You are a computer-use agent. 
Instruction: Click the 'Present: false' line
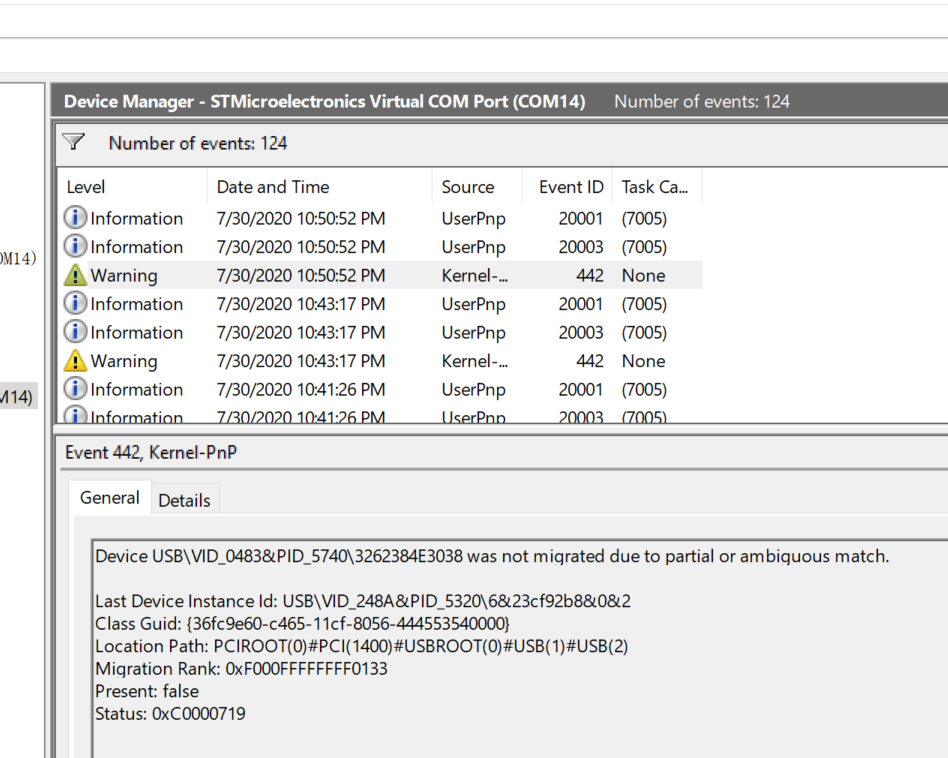pyautogui.click(x=147, y=691)
